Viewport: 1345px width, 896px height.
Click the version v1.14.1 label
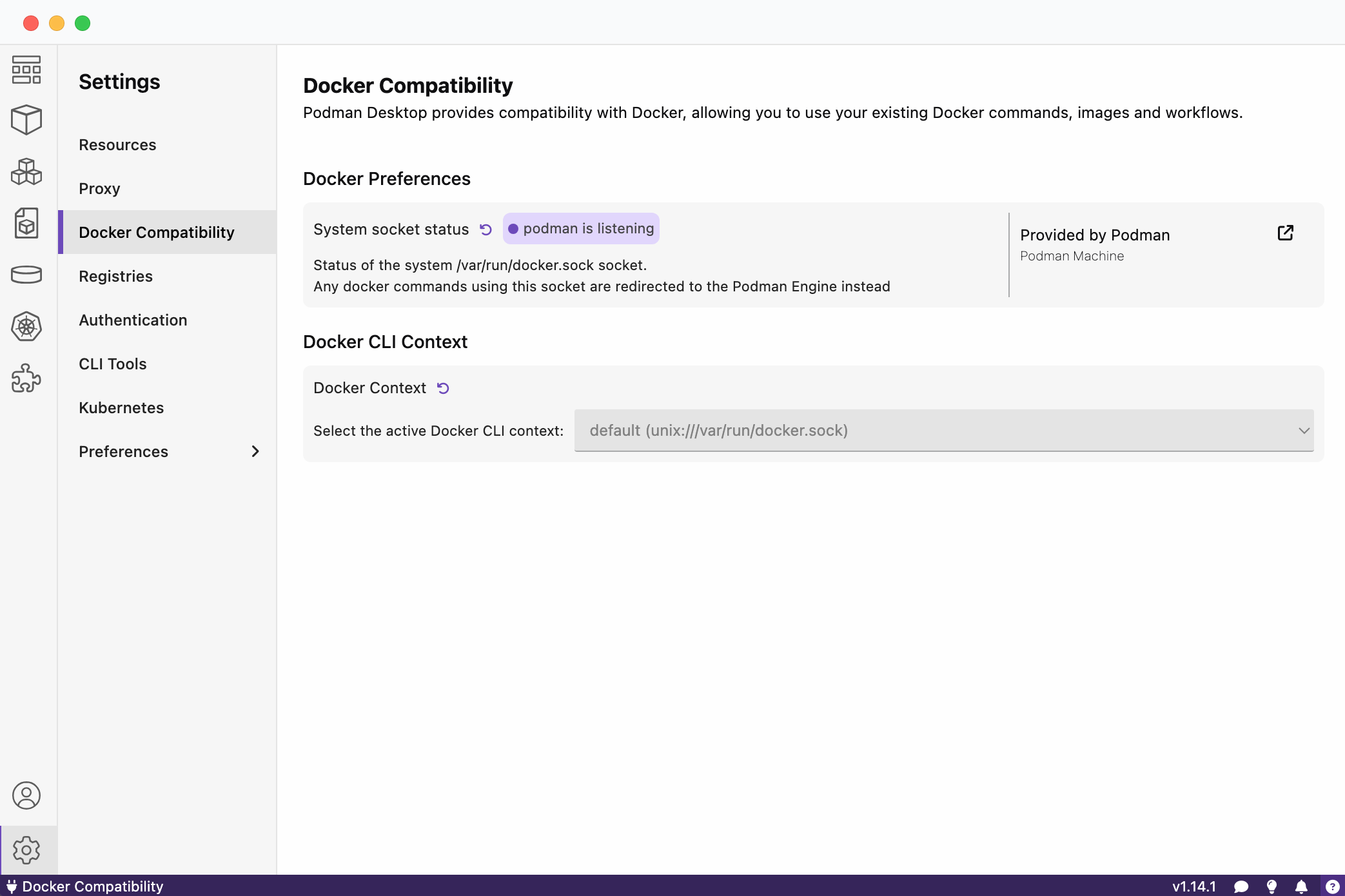[x=1194, y=886]
